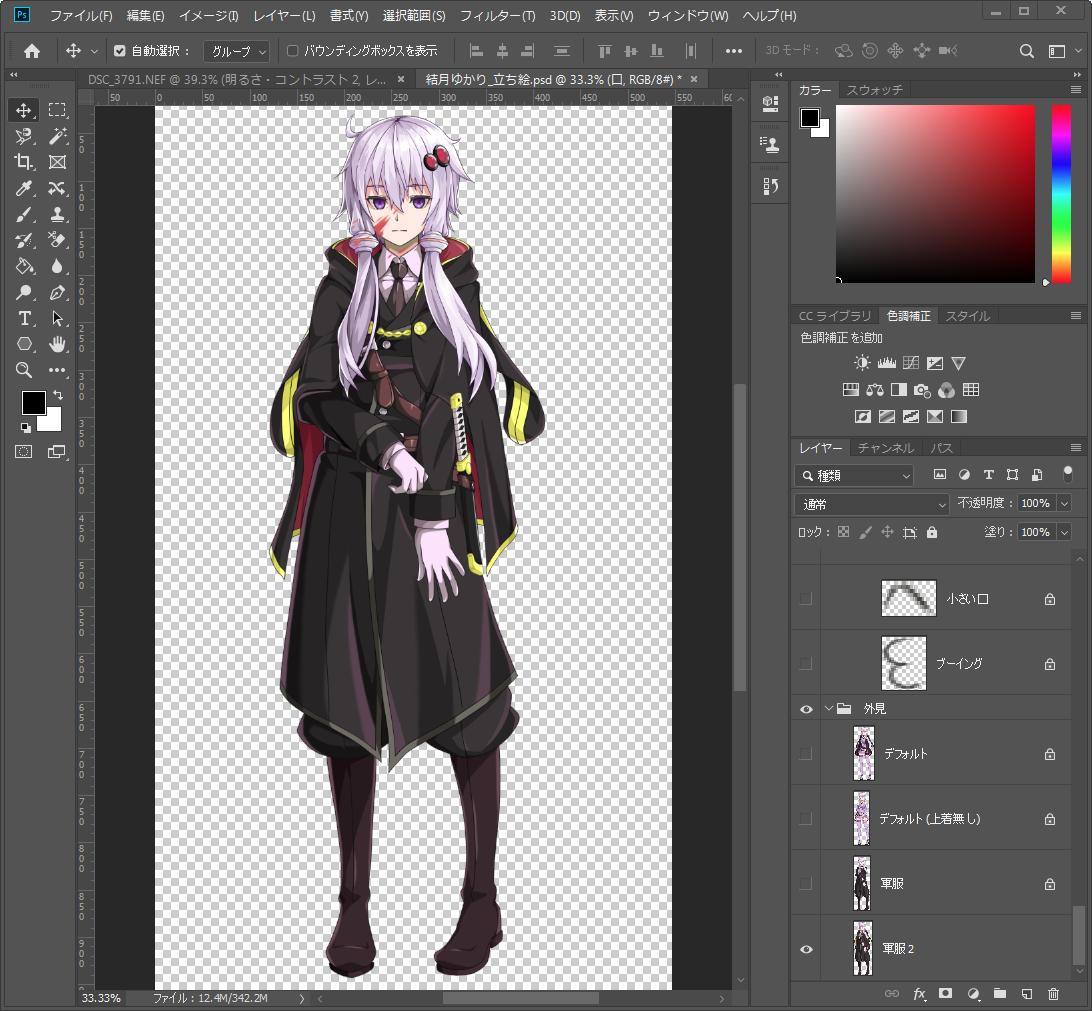Open the Layers panel menu
The image size is (1092, 1011).
[1076, 448]
